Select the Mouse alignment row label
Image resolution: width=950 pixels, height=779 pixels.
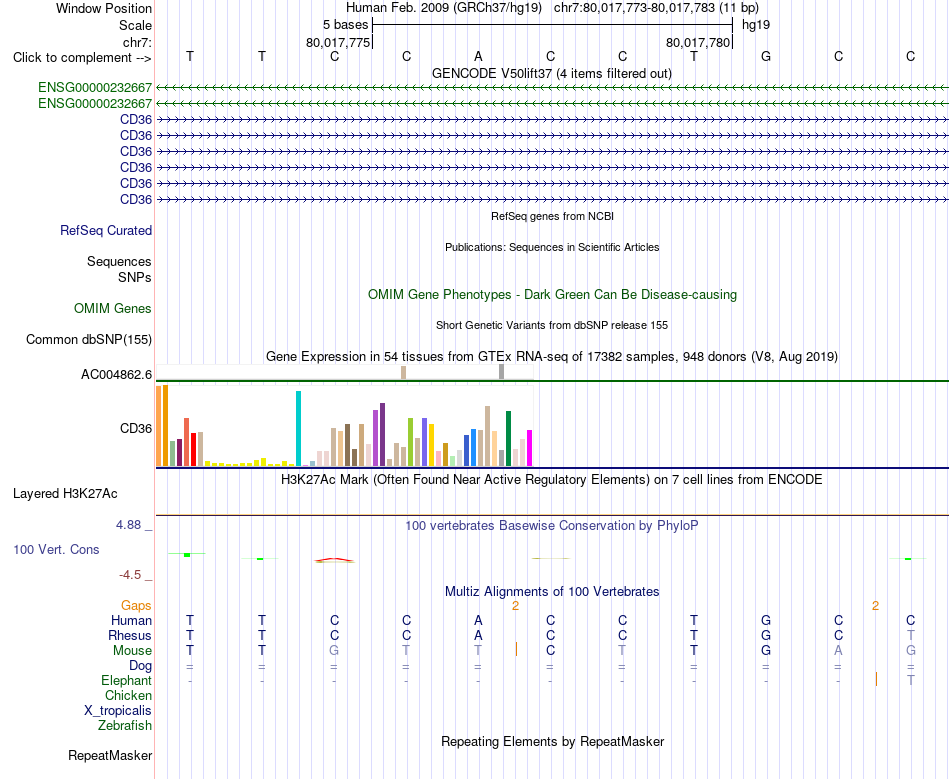[x=133, y=650]
